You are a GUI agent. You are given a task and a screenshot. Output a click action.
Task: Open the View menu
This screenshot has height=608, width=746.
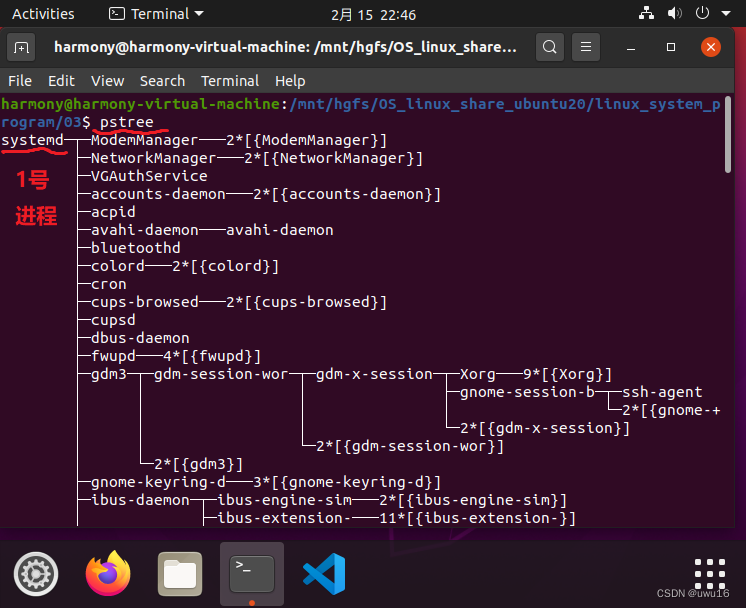[108, 81]
